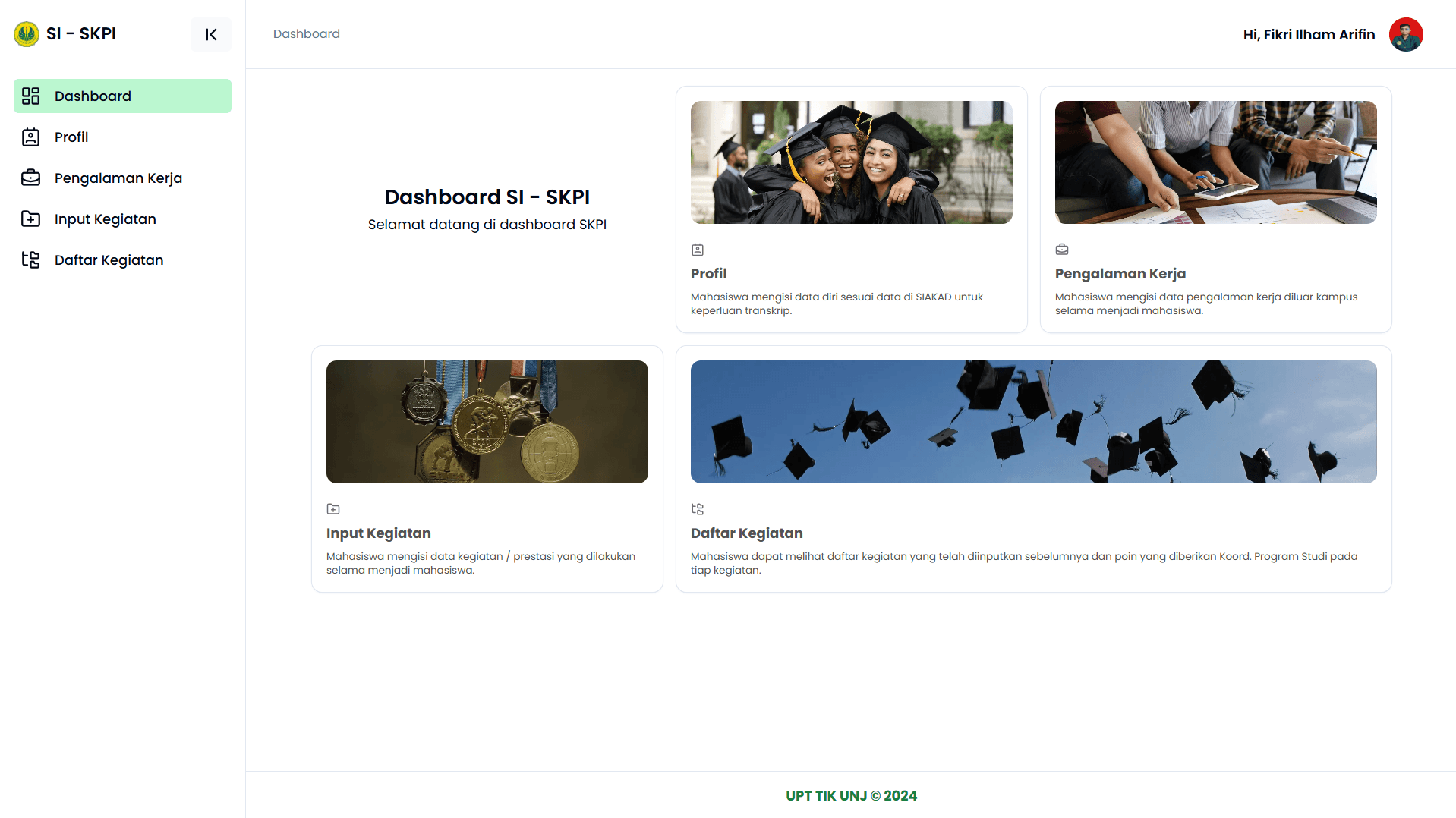
Task: Select the Pengalaman Kerja briefcase icon
Action: pyautogui.click(x=30, y=178)
